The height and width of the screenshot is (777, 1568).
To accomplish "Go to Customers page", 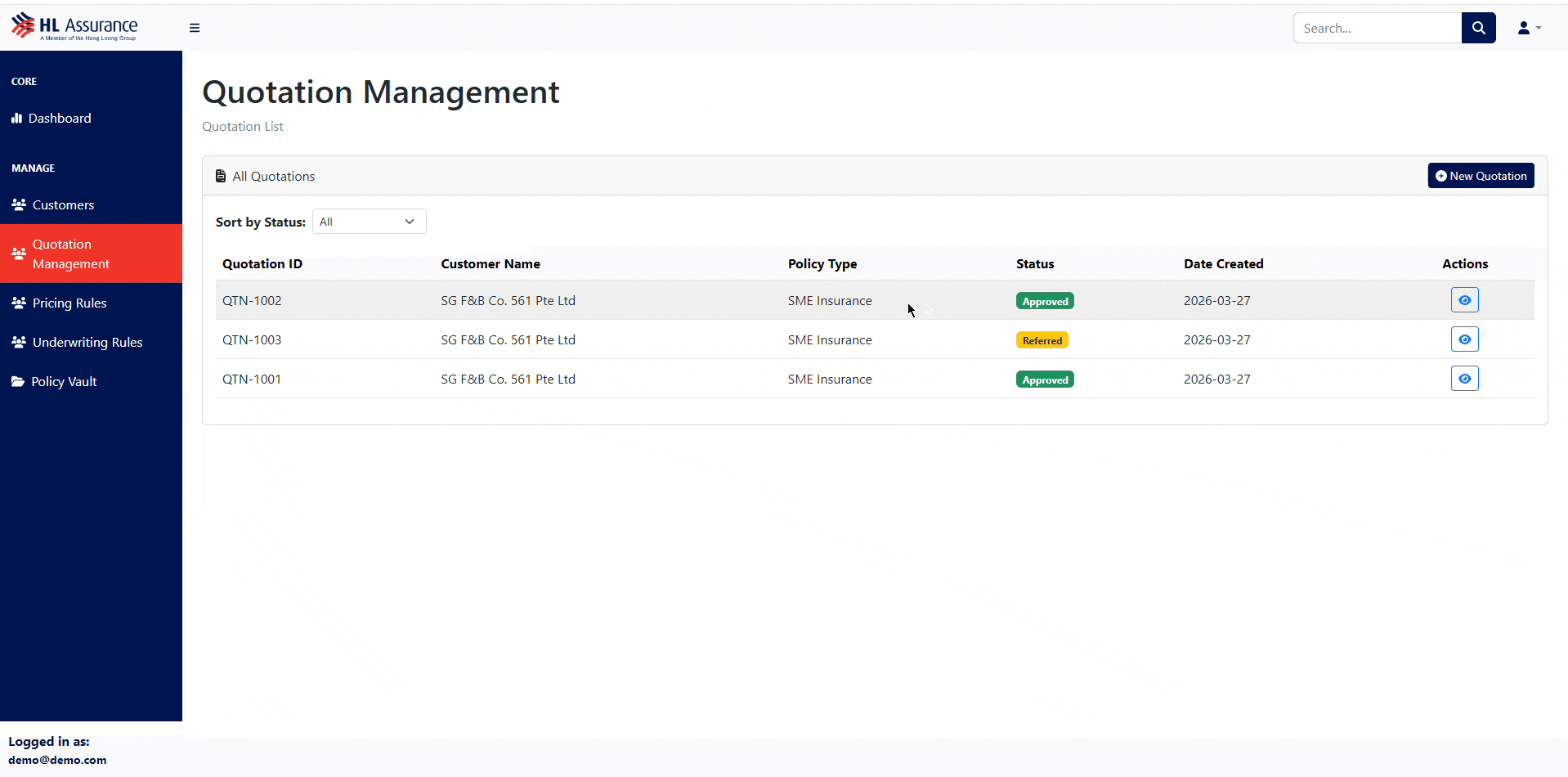I will click(x=63, y=205).
